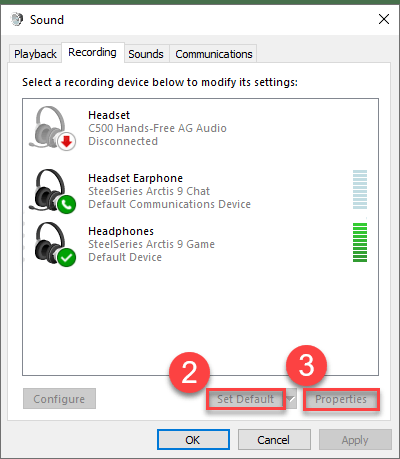Image resolution: width=400 pixels, height=459 pixels.
Task: Select the disconnected C500 Headset icon
Action: coord(52,128)
